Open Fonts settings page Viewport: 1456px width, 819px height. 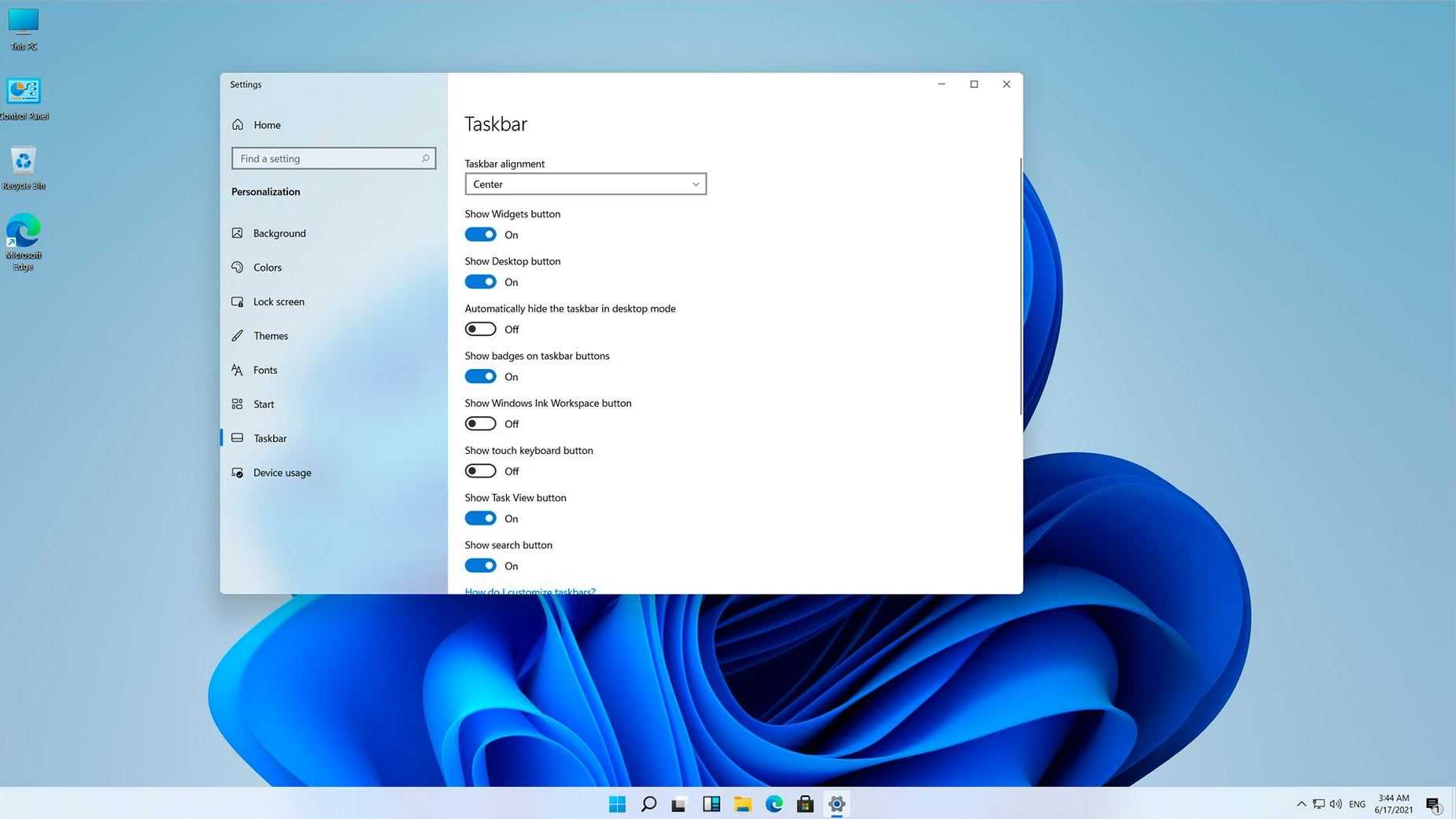coord(334,370)
